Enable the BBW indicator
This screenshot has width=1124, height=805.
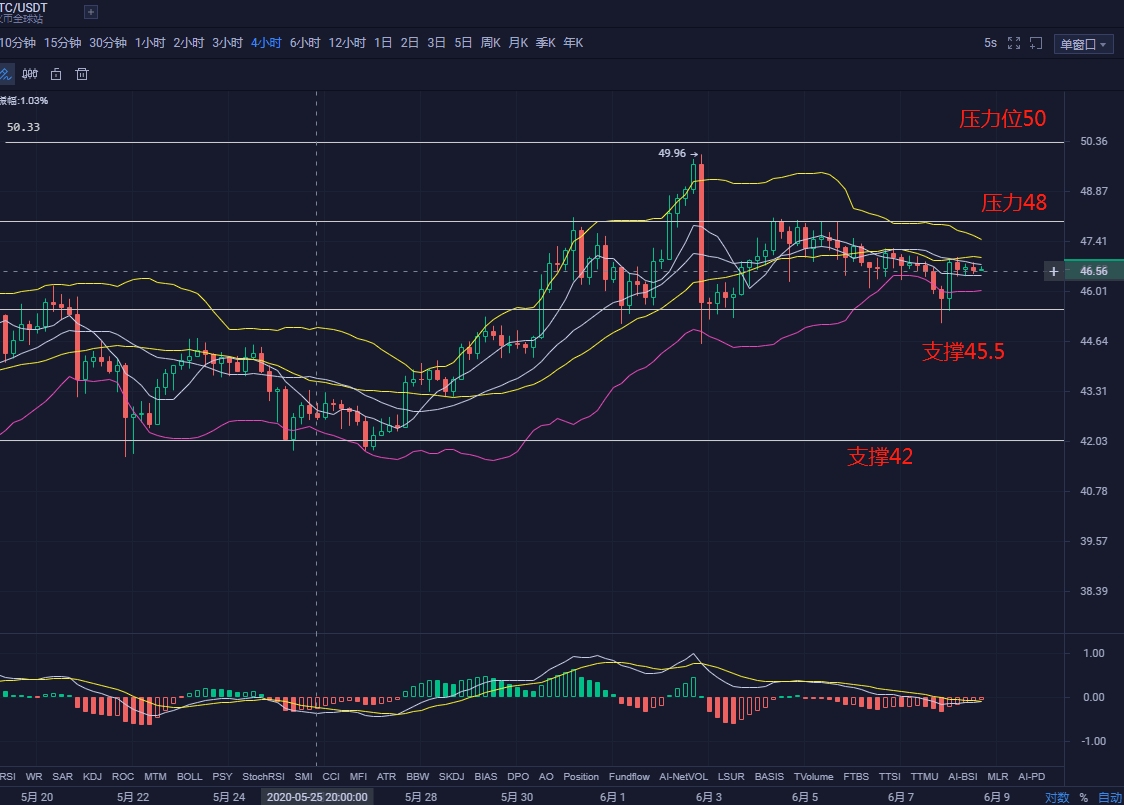(x=417, y=776)
